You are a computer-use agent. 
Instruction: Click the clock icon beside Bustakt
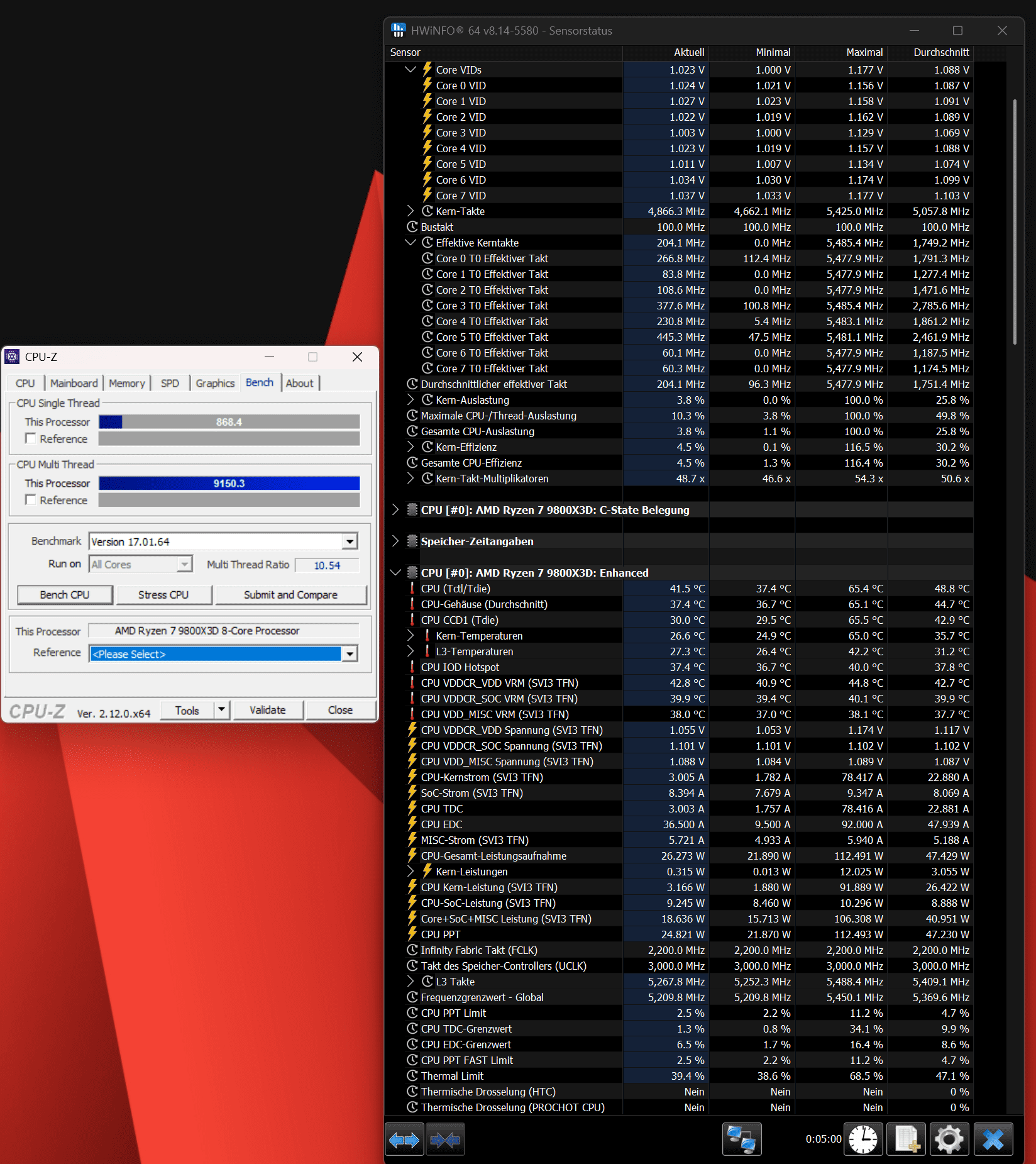pos(412,226)
